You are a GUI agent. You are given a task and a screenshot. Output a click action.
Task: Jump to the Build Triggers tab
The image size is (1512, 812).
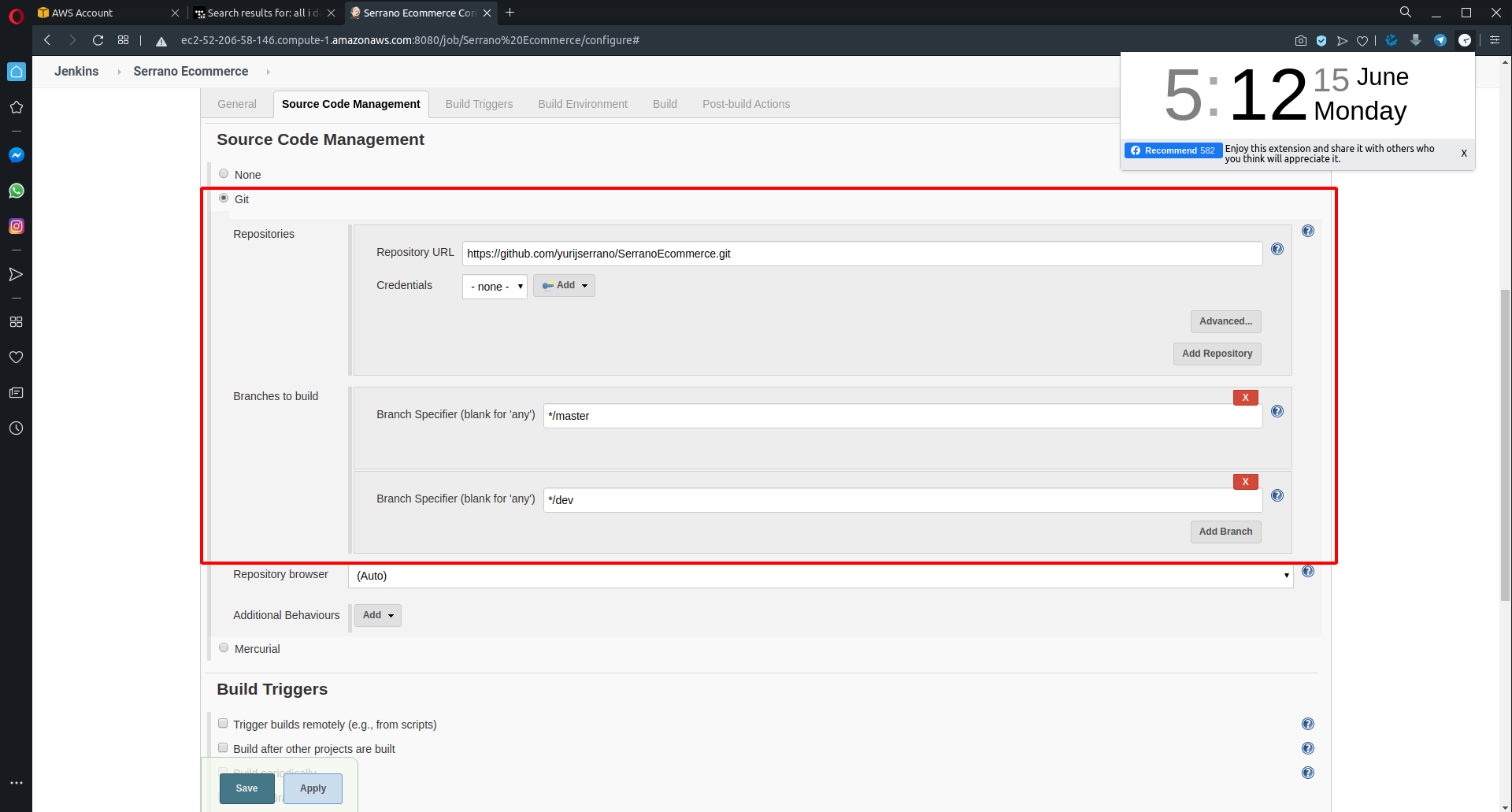pos(479,104)
